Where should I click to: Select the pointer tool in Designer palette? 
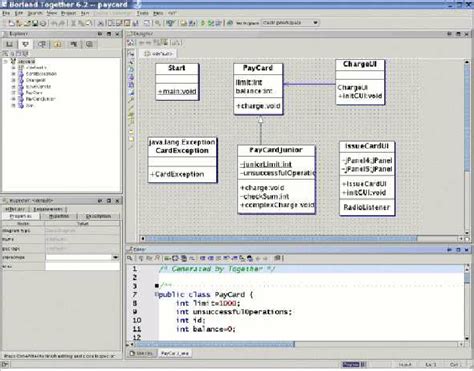coord(131,53)
